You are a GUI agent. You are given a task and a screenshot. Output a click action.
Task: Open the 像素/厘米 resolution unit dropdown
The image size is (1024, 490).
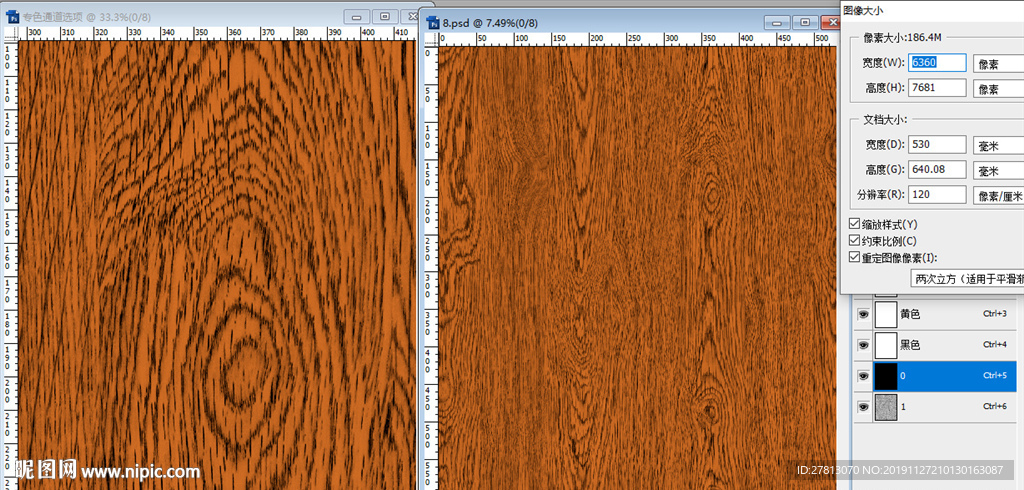tap(998, 195)
